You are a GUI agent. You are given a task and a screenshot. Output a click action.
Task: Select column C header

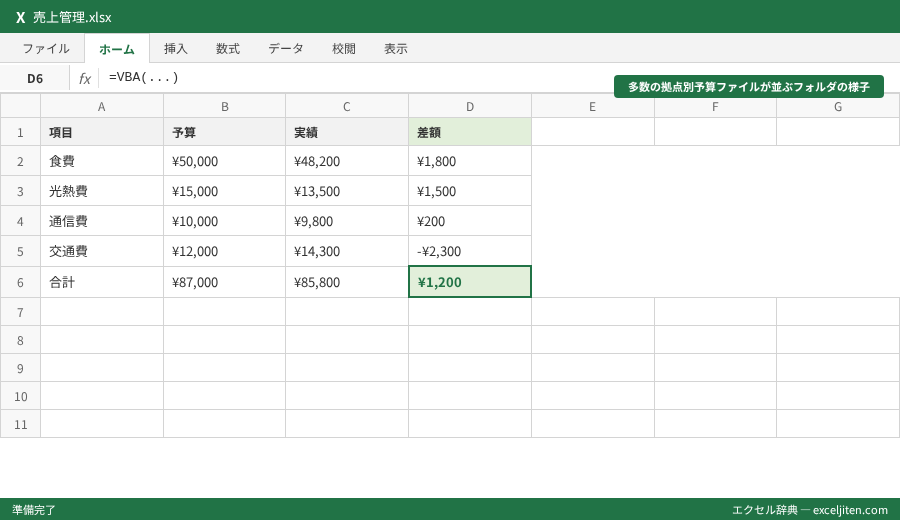347,106
